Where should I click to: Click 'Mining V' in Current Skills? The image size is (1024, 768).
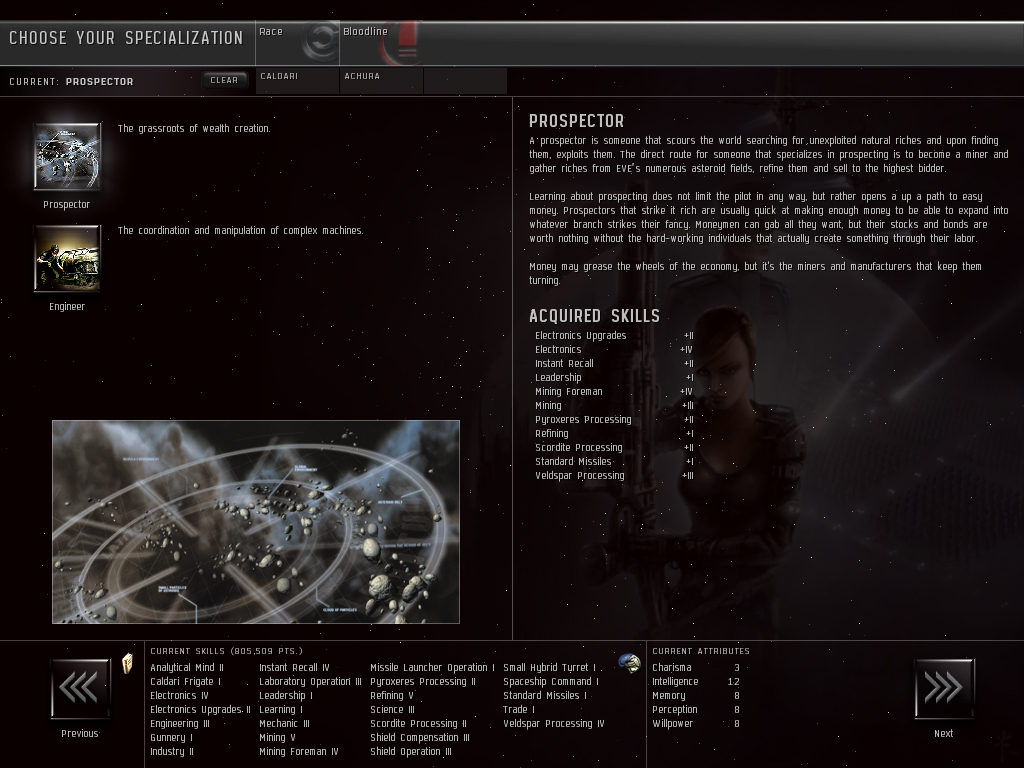pos(278,738)
